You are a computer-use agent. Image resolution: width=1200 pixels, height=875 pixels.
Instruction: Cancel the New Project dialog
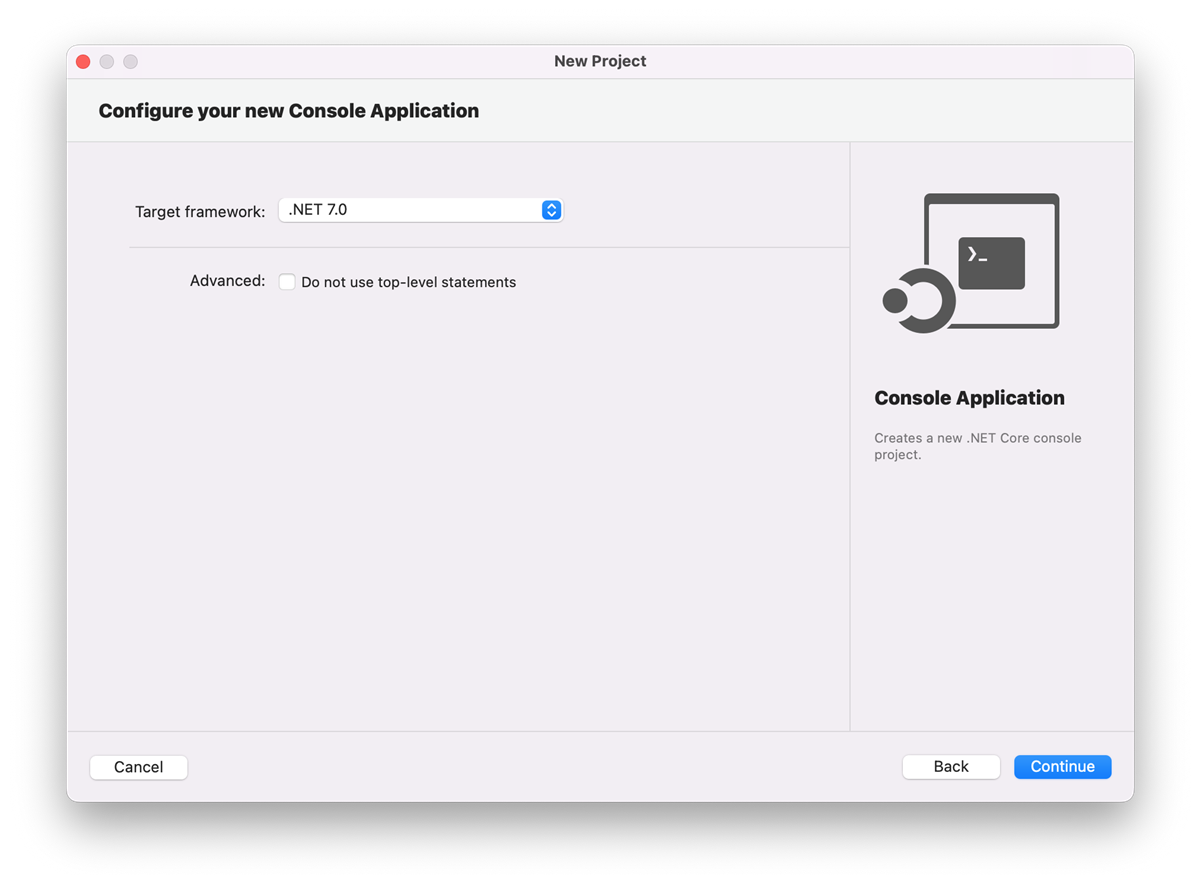138,767
